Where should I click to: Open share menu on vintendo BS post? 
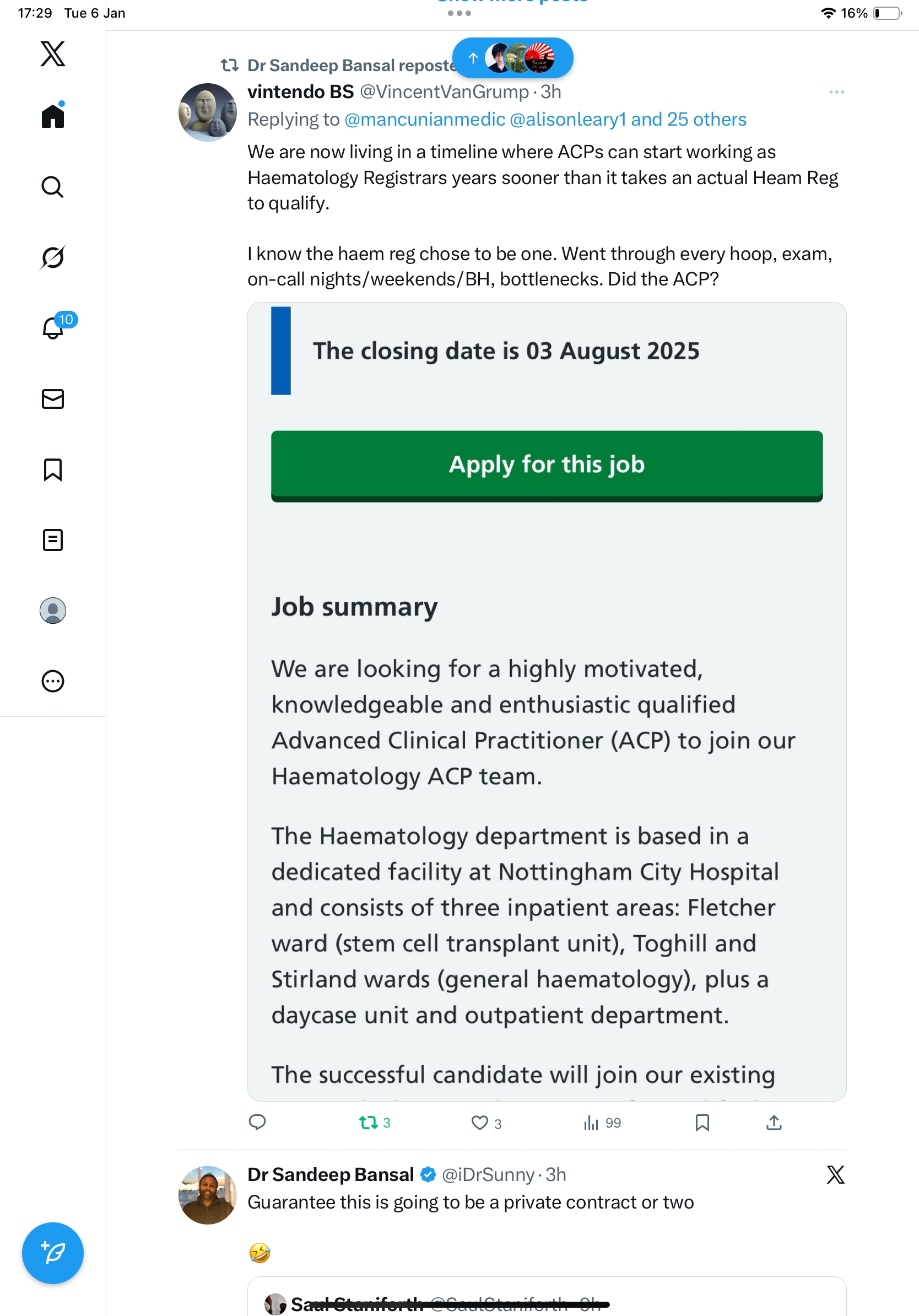774,1123
